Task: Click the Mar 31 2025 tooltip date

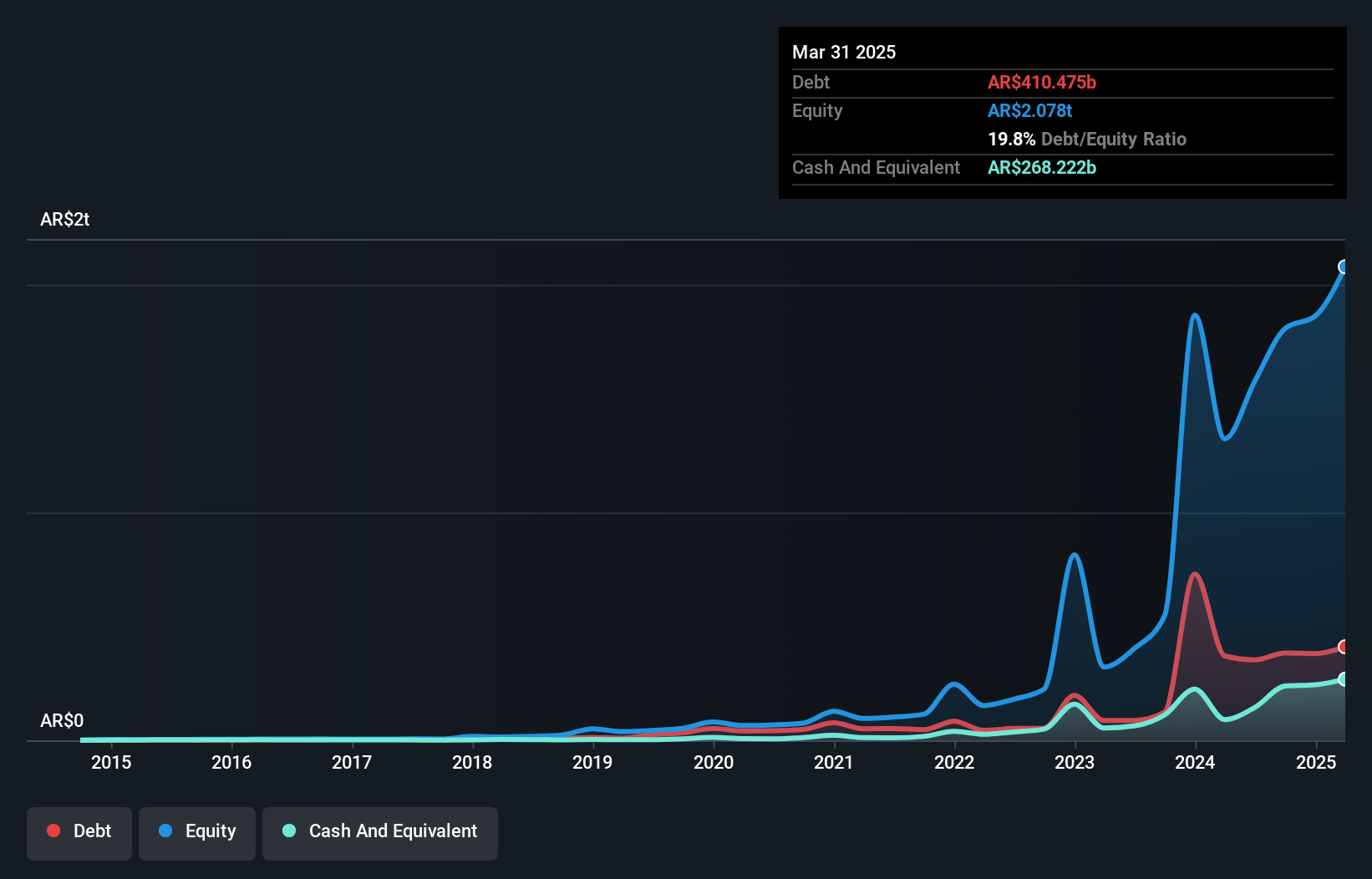Action: tap(844, 52)
